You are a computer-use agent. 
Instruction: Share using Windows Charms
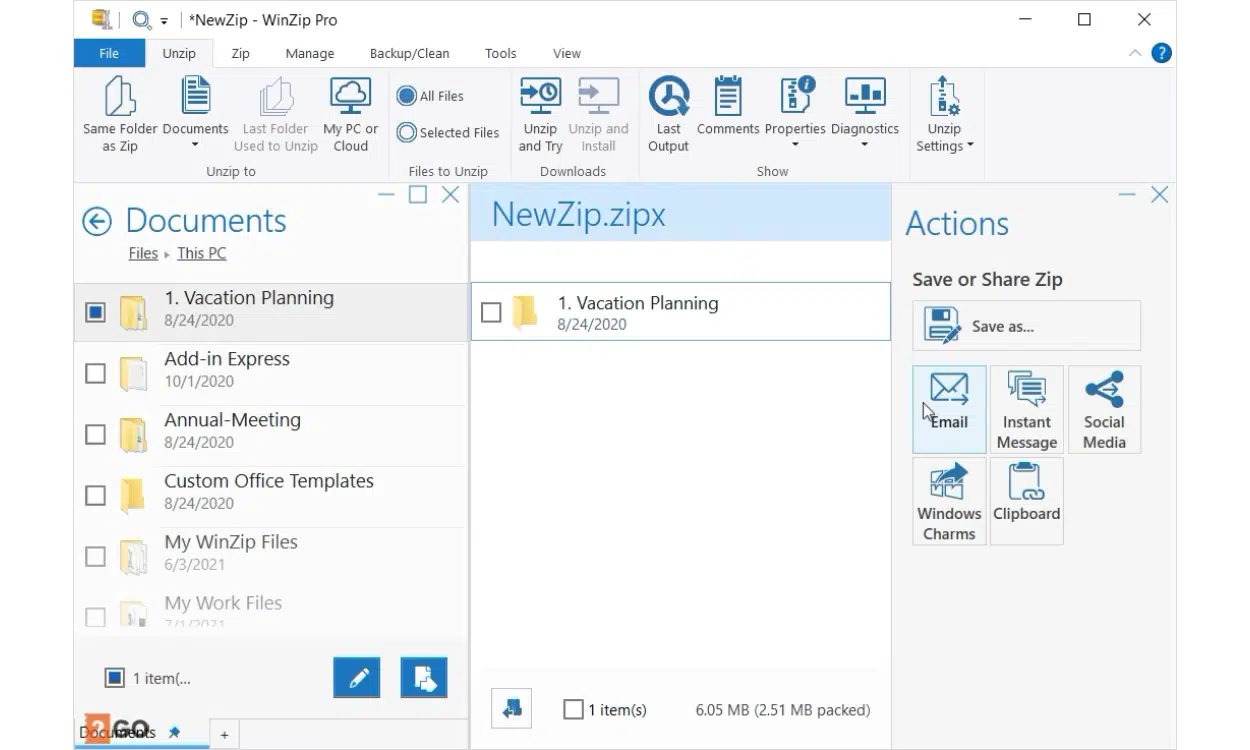coord(949,501)
